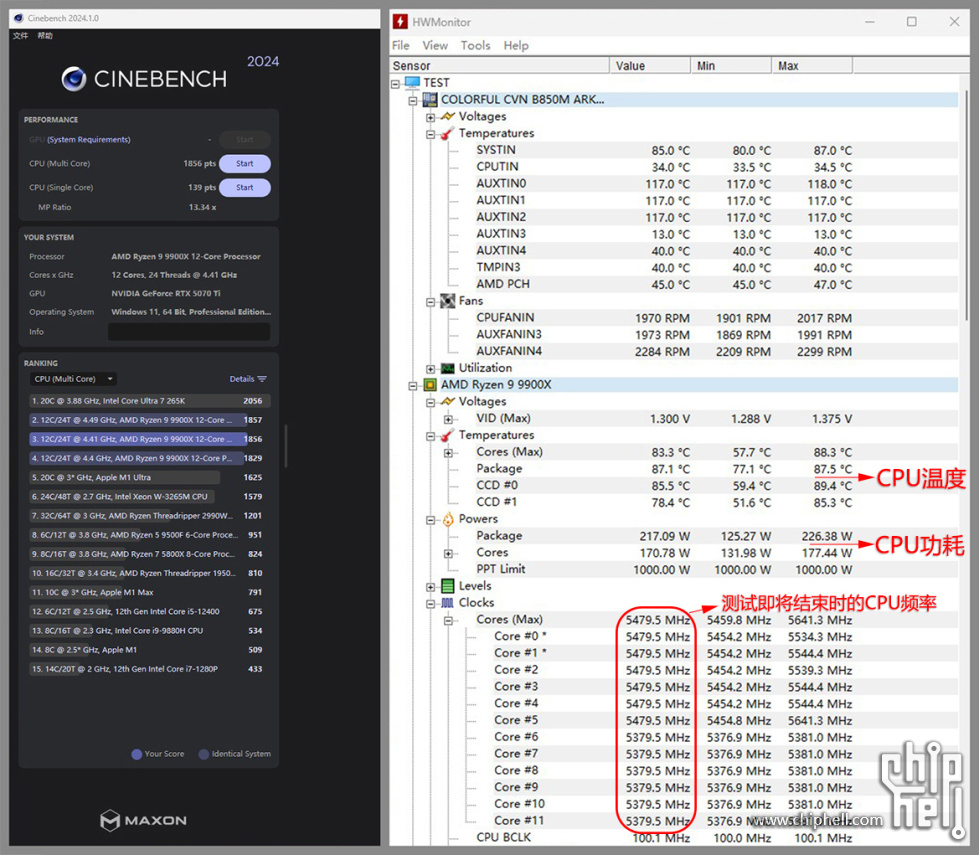Click the AMD Ryzen 9 9900X CPU icon

coord(430,385)
